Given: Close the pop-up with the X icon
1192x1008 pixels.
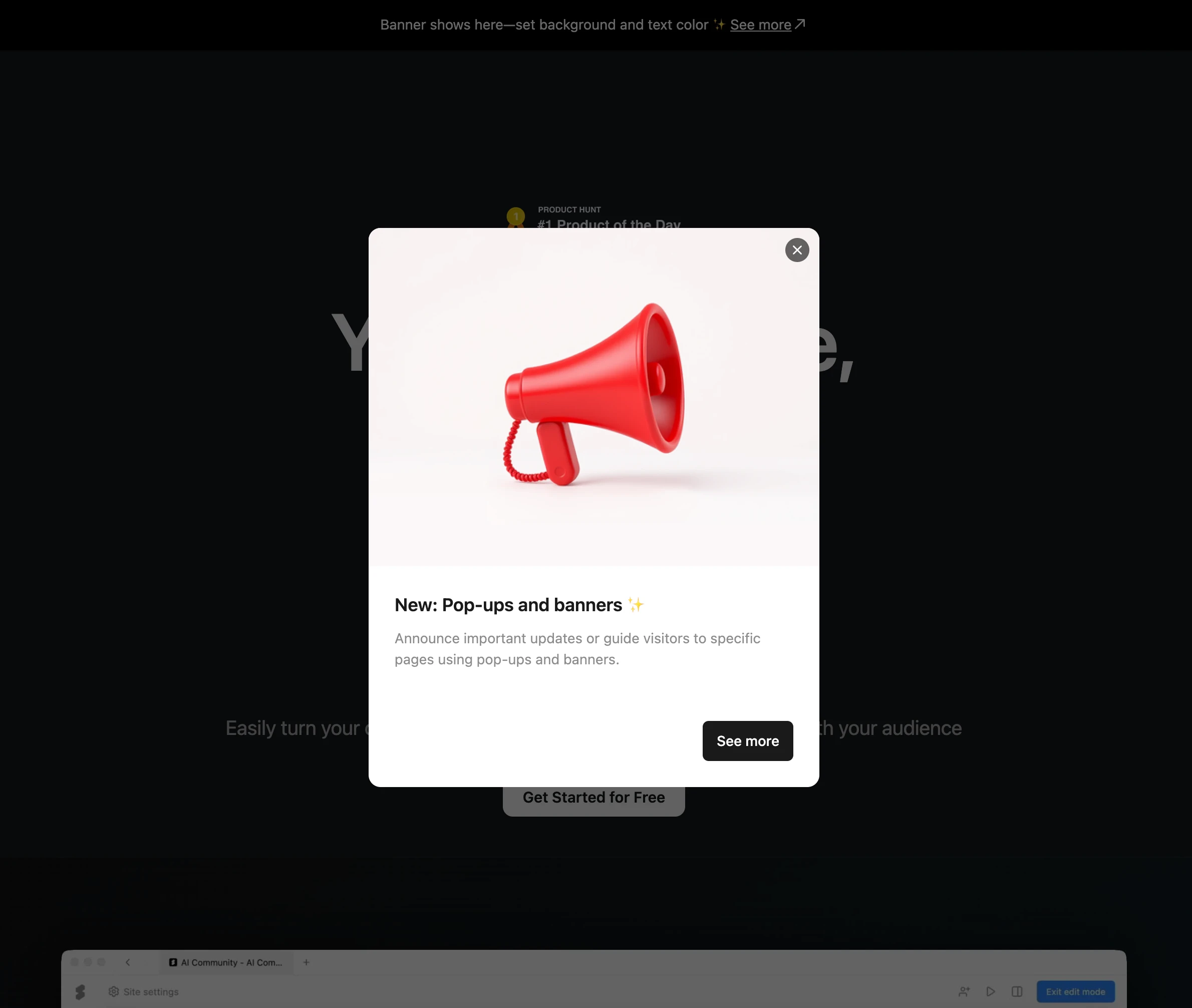Looking at the screenshot, I should click(797, 249).
